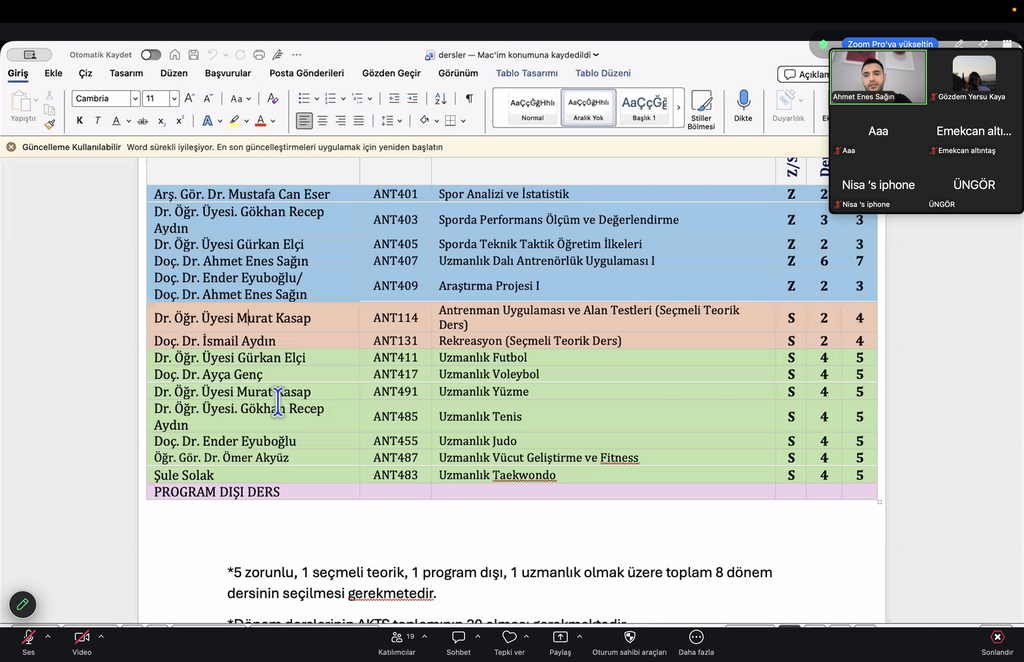Click the print icon in title bar

coord(259,55)
